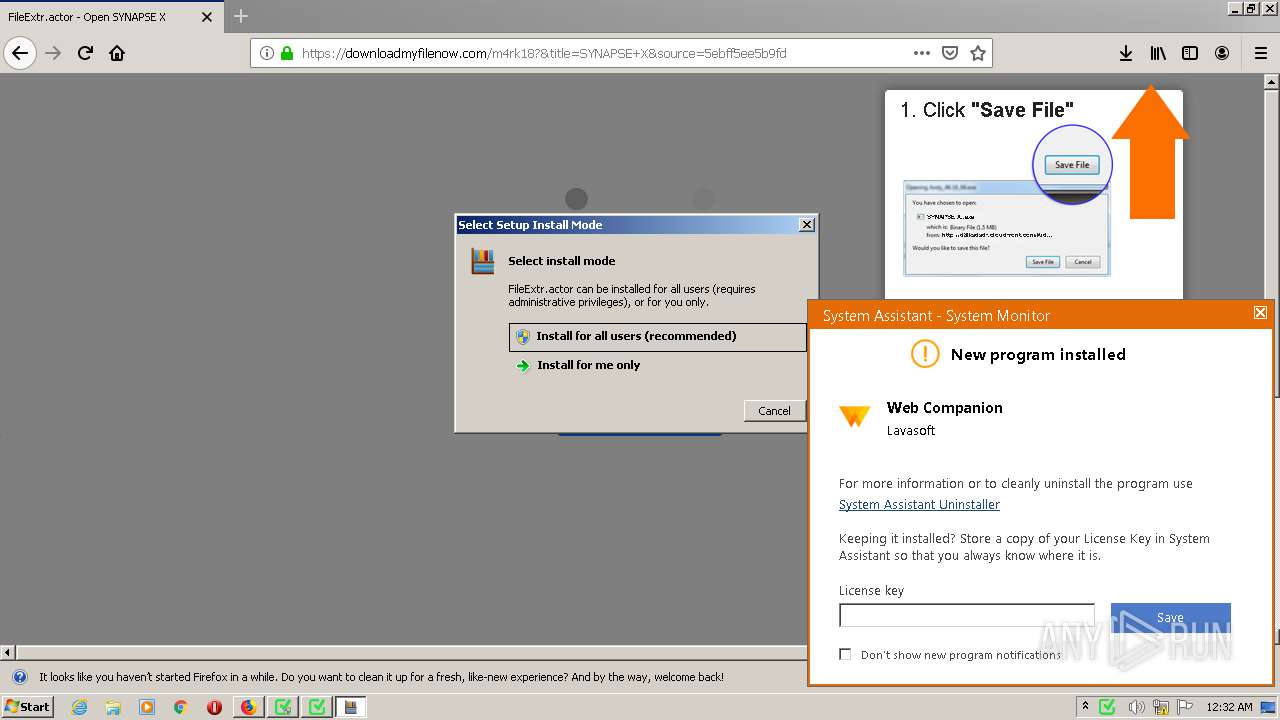Go back with the Firefox back arrow
1280x720 pixels.
20,53
